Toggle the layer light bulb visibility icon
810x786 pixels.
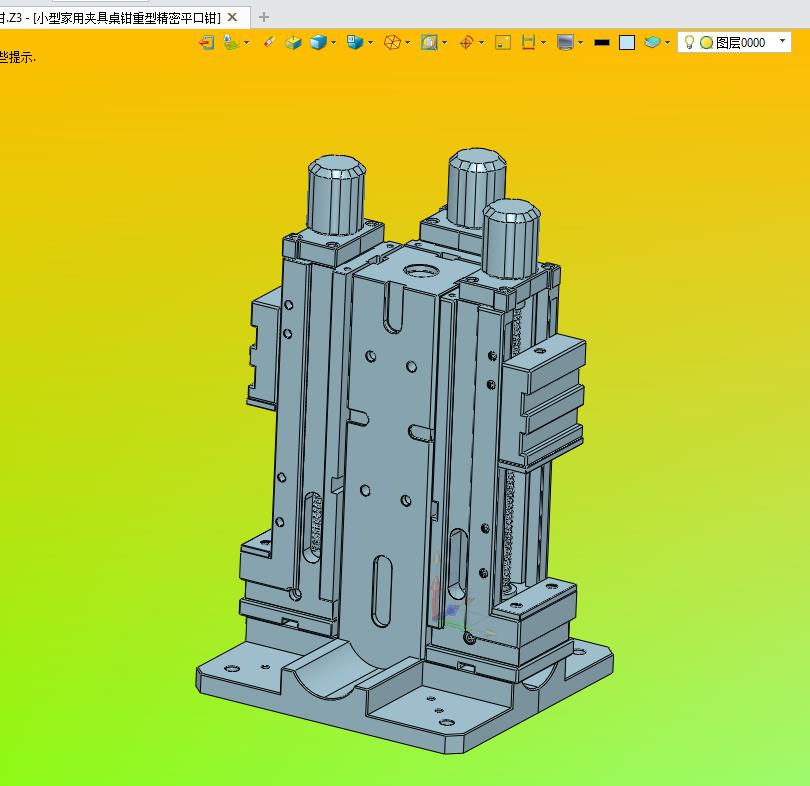coord(689,42)
